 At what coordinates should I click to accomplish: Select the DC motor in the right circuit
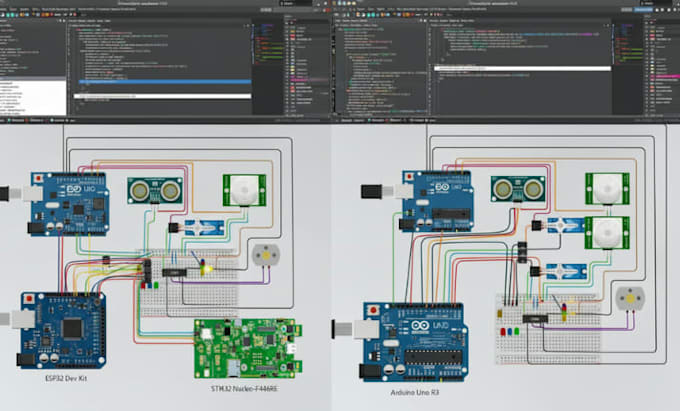pos(630,299)
